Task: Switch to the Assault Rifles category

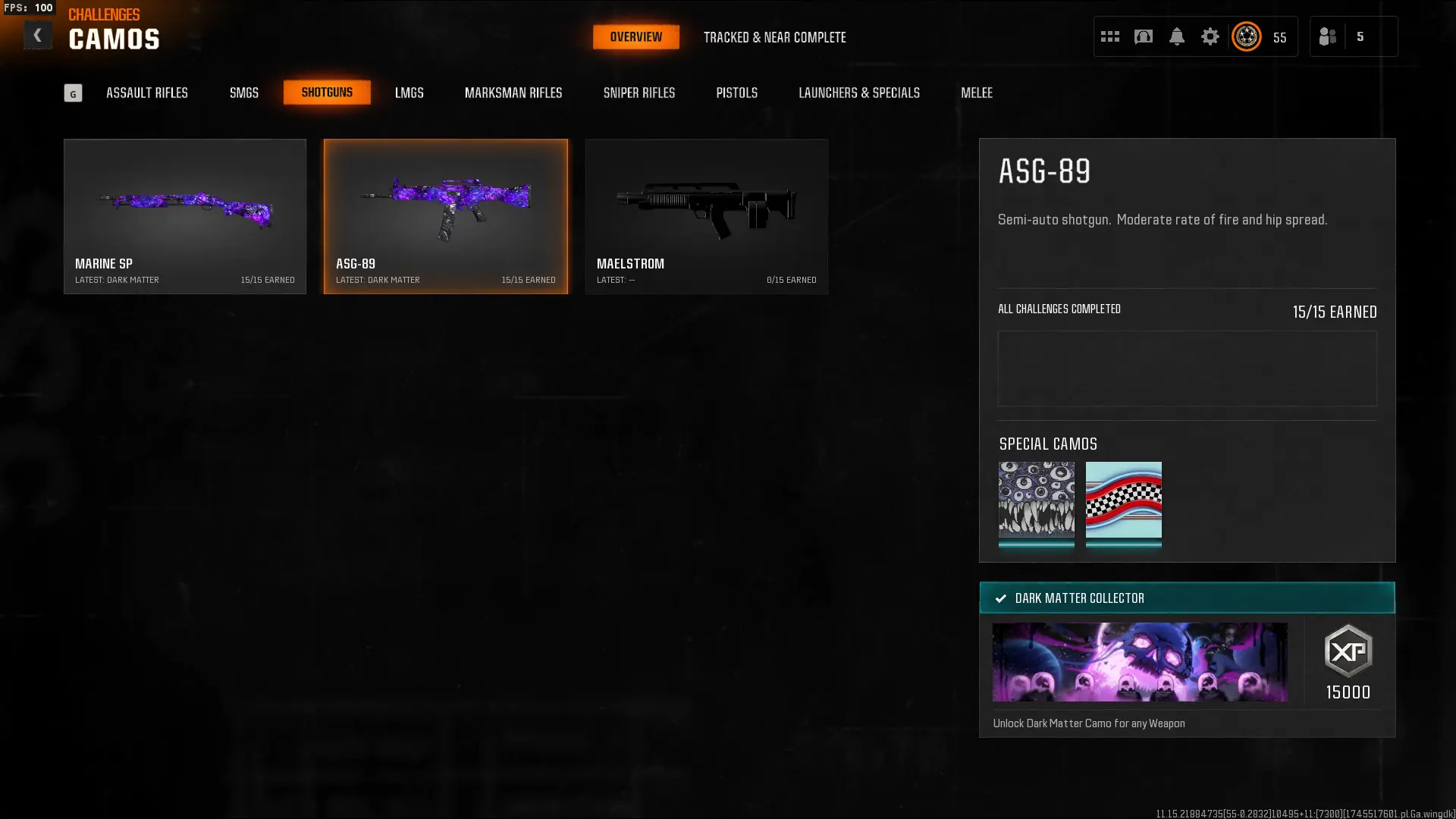Action: (x=147, y=93)
